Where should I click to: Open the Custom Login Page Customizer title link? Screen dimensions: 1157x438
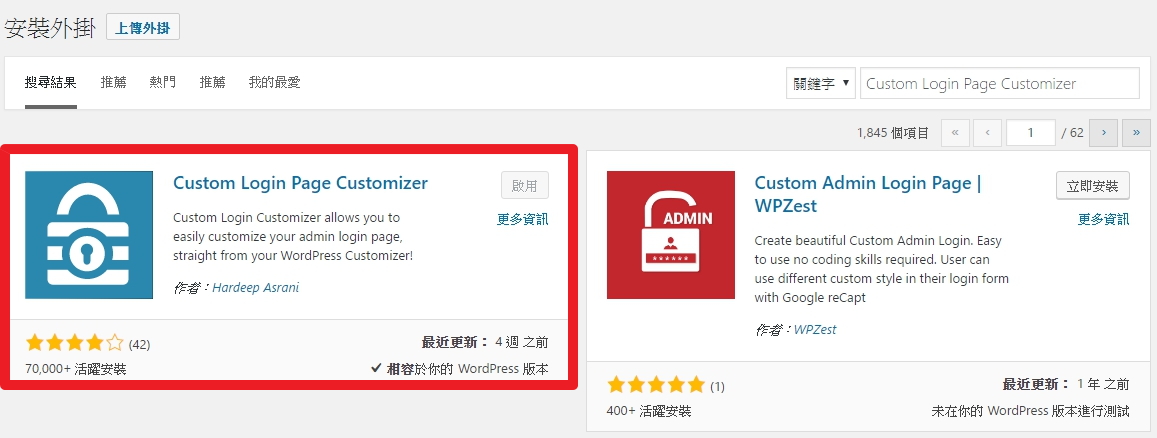click(x=300, y=182)
